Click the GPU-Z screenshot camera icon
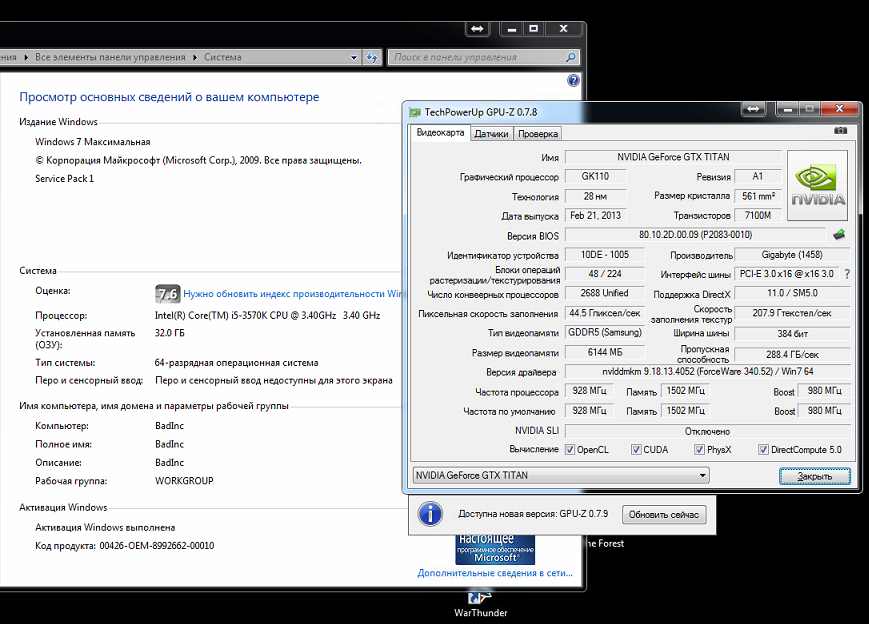This screenshot has height=624, width=869. click(x=840, y=131)
